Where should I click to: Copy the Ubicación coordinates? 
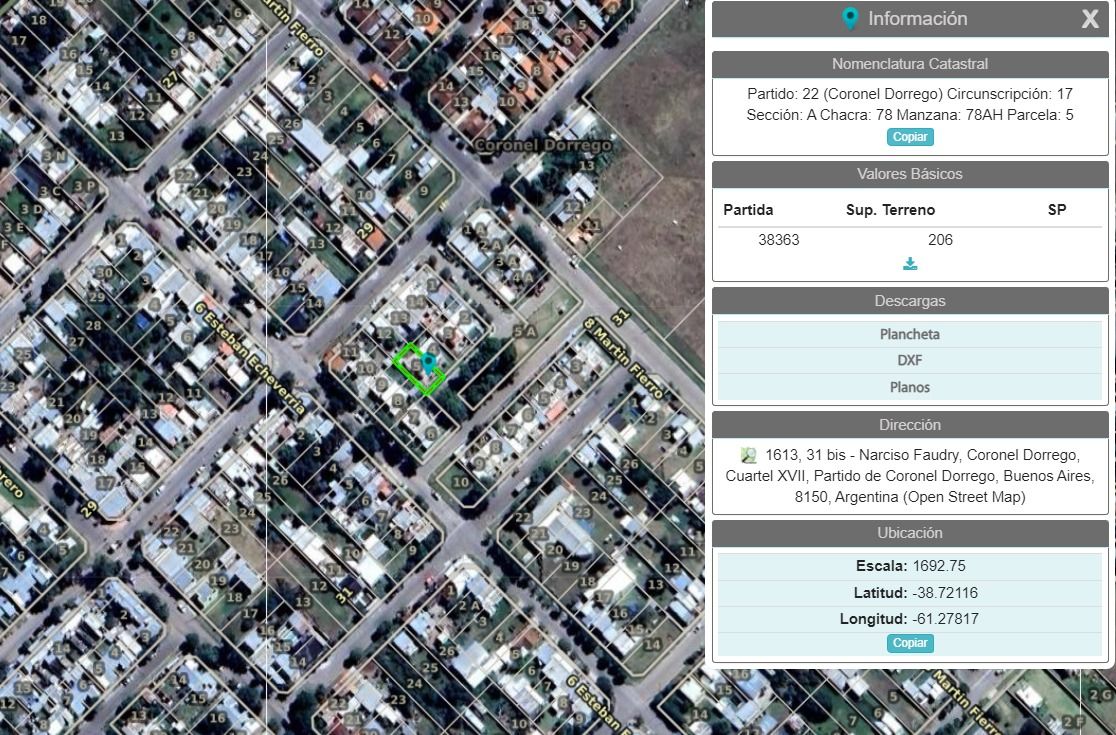[910, 643]
